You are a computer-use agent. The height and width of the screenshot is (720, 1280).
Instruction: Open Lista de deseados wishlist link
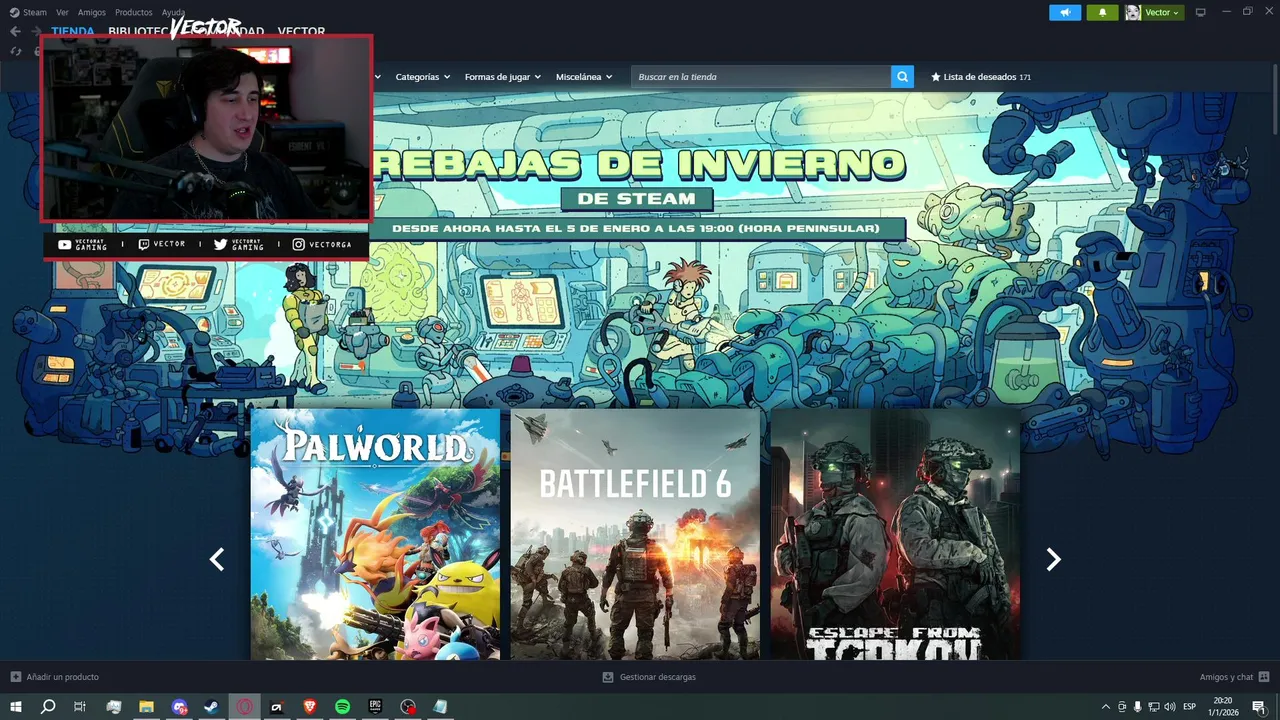point(981,77)
